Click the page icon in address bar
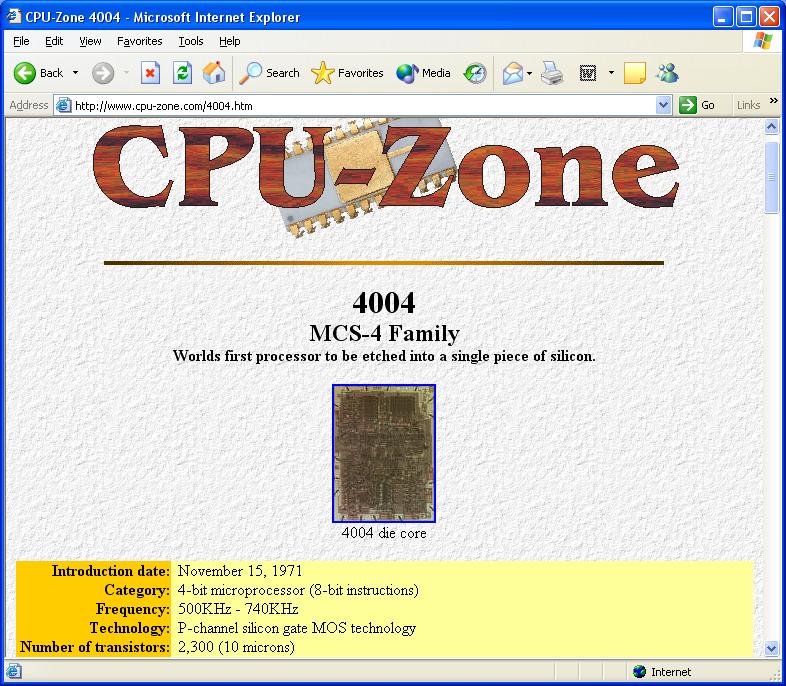This screenshot has width=786, height=686. (64, 105)
